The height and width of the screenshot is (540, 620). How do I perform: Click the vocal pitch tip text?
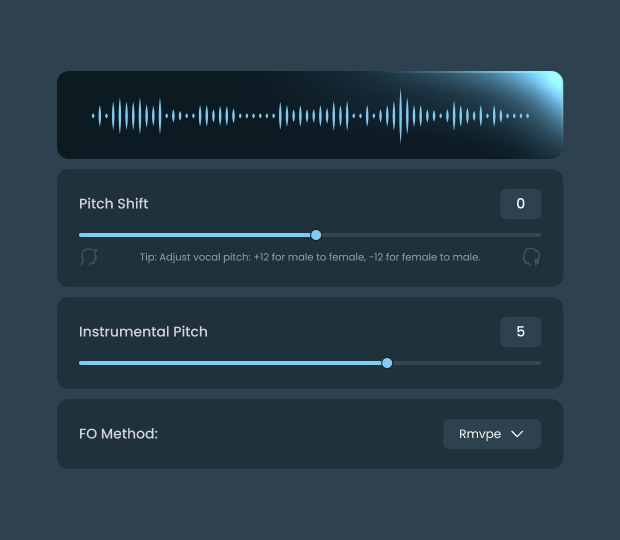[x=310, y=257]
